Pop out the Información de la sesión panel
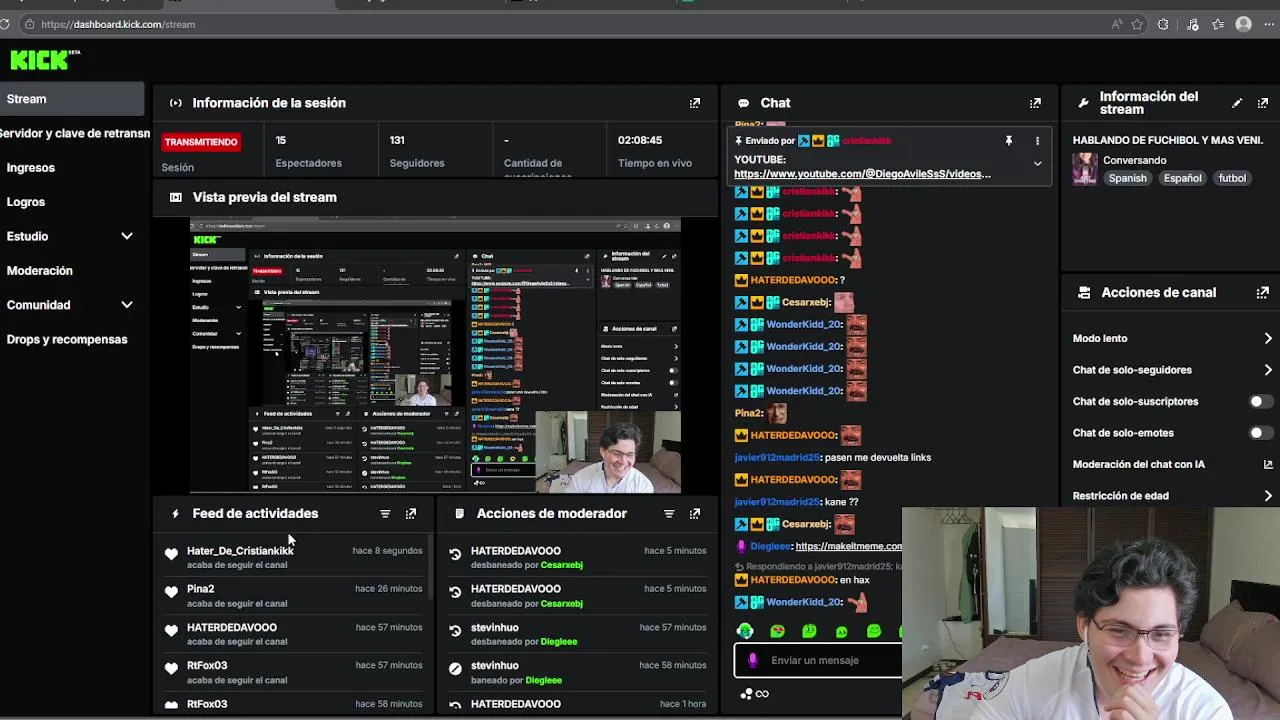 [x=695, y=103]
